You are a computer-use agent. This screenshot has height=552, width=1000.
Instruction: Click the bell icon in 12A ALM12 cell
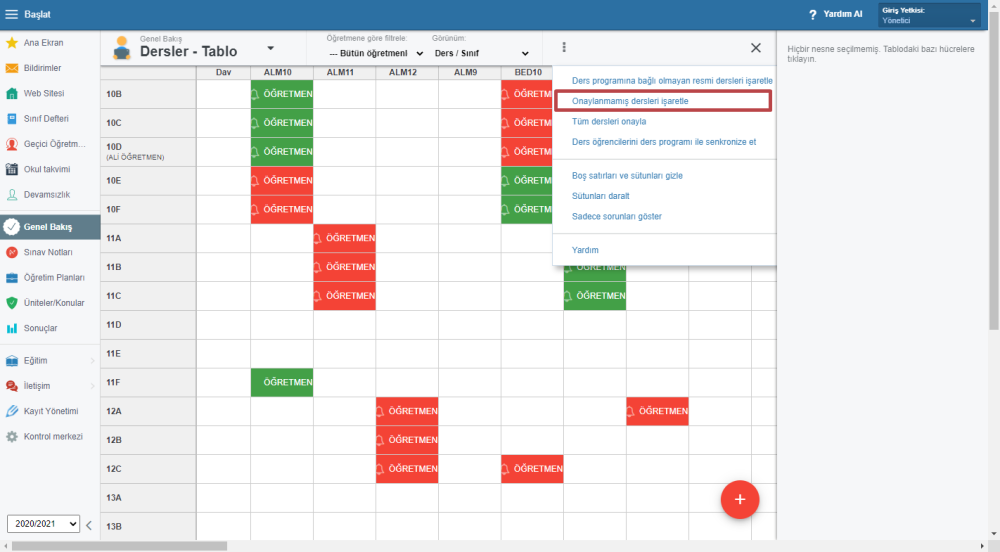coord(380,412)
